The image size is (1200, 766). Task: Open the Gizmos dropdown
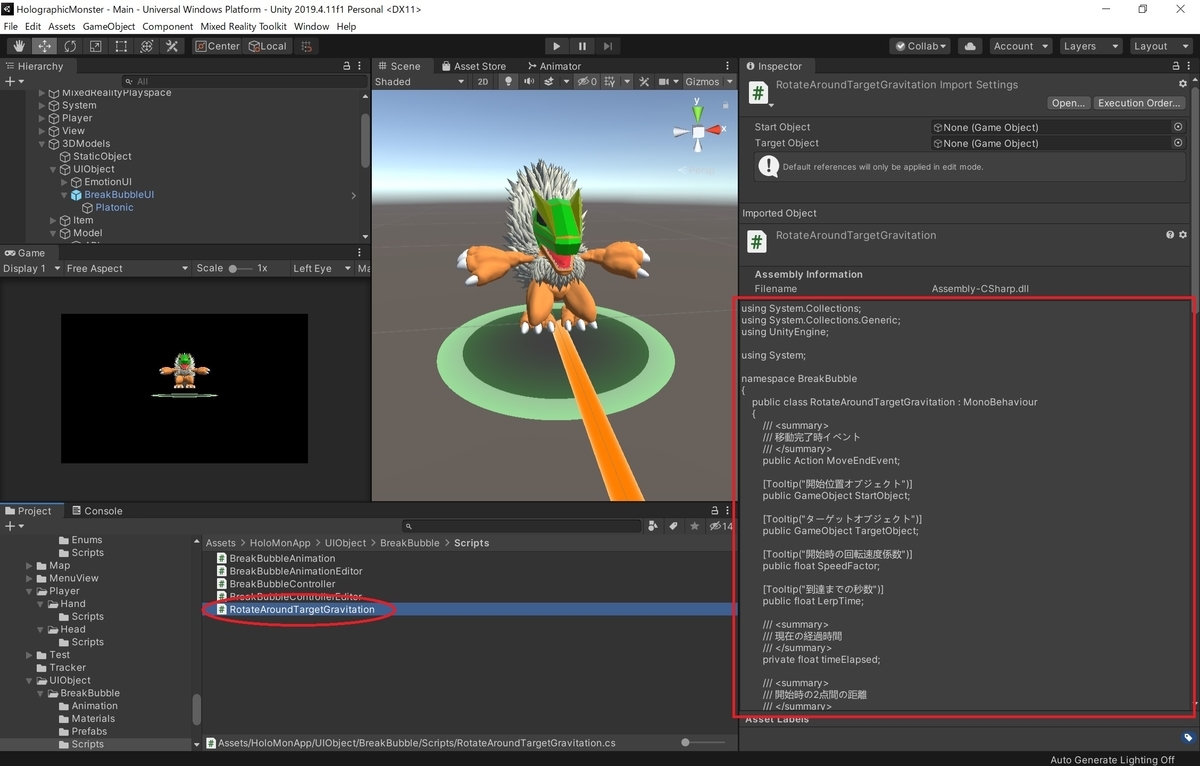coord(708,82)
